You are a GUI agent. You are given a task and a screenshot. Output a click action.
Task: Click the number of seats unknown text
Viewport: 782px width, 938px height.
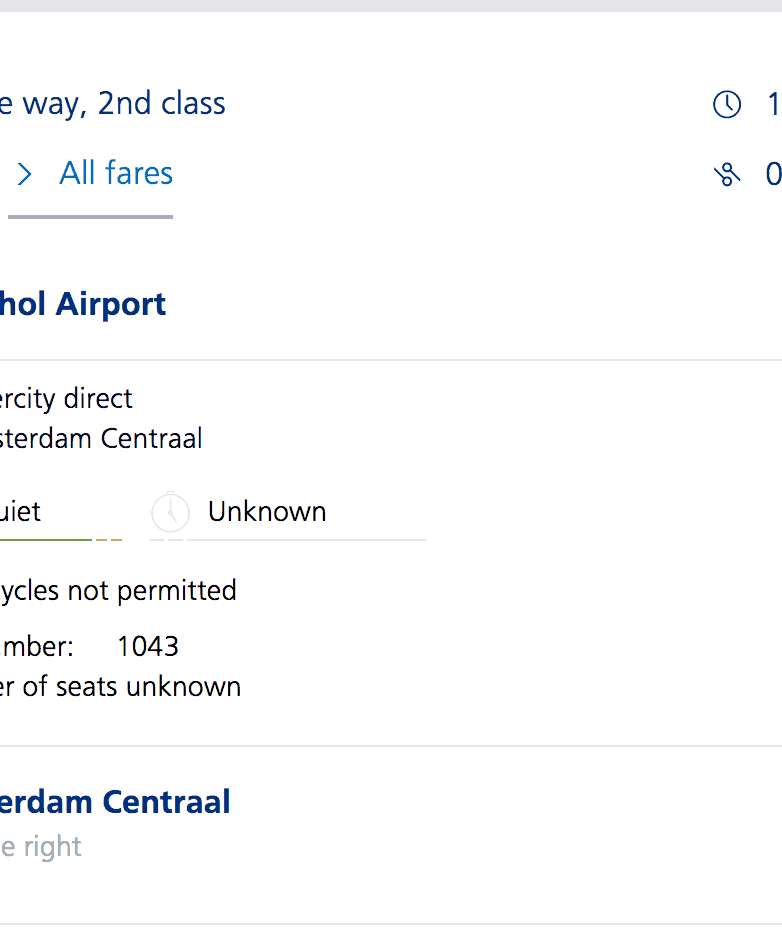point(120,687)
